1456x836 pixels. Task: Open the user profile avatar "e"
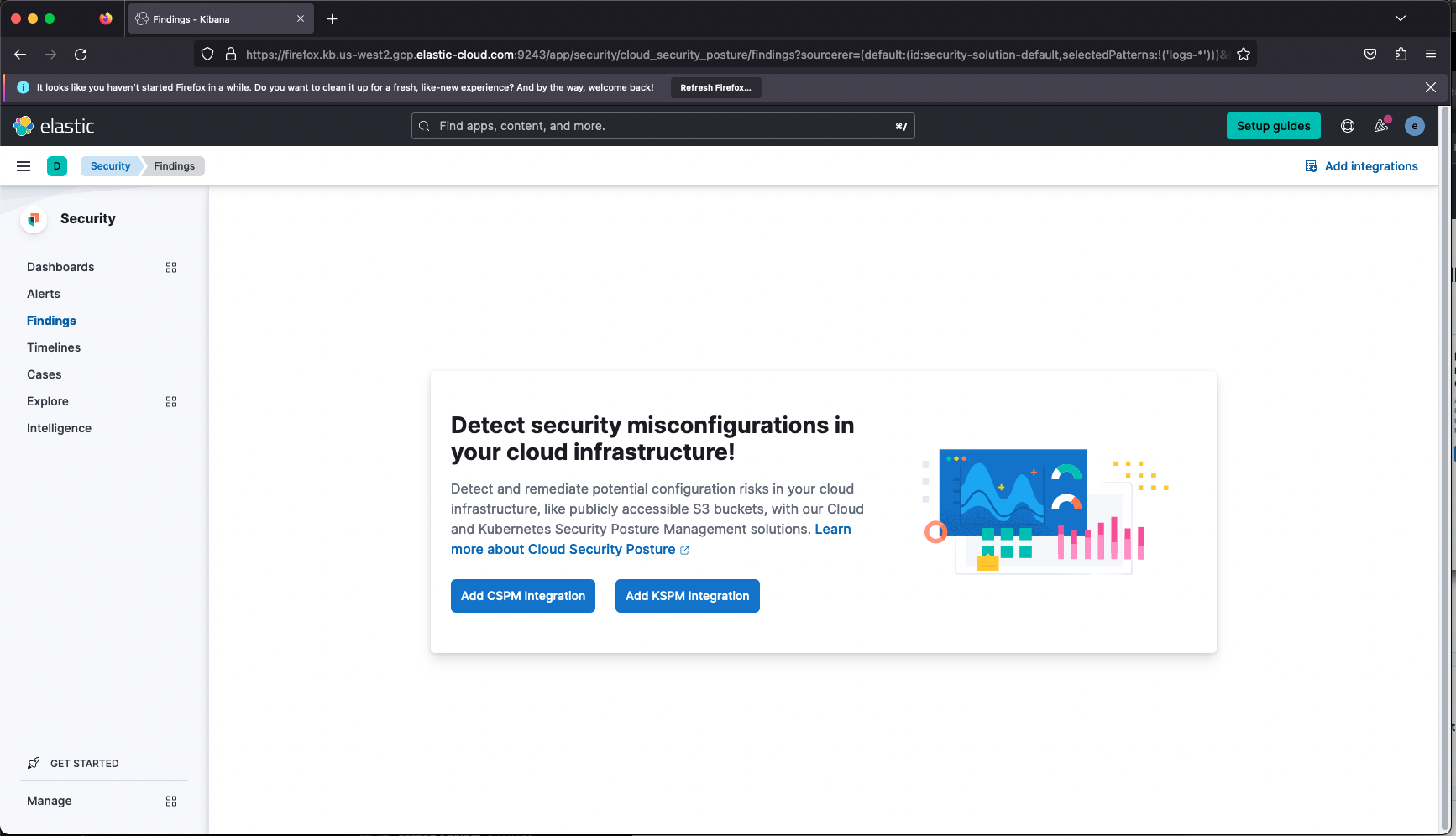[1414, 125]
